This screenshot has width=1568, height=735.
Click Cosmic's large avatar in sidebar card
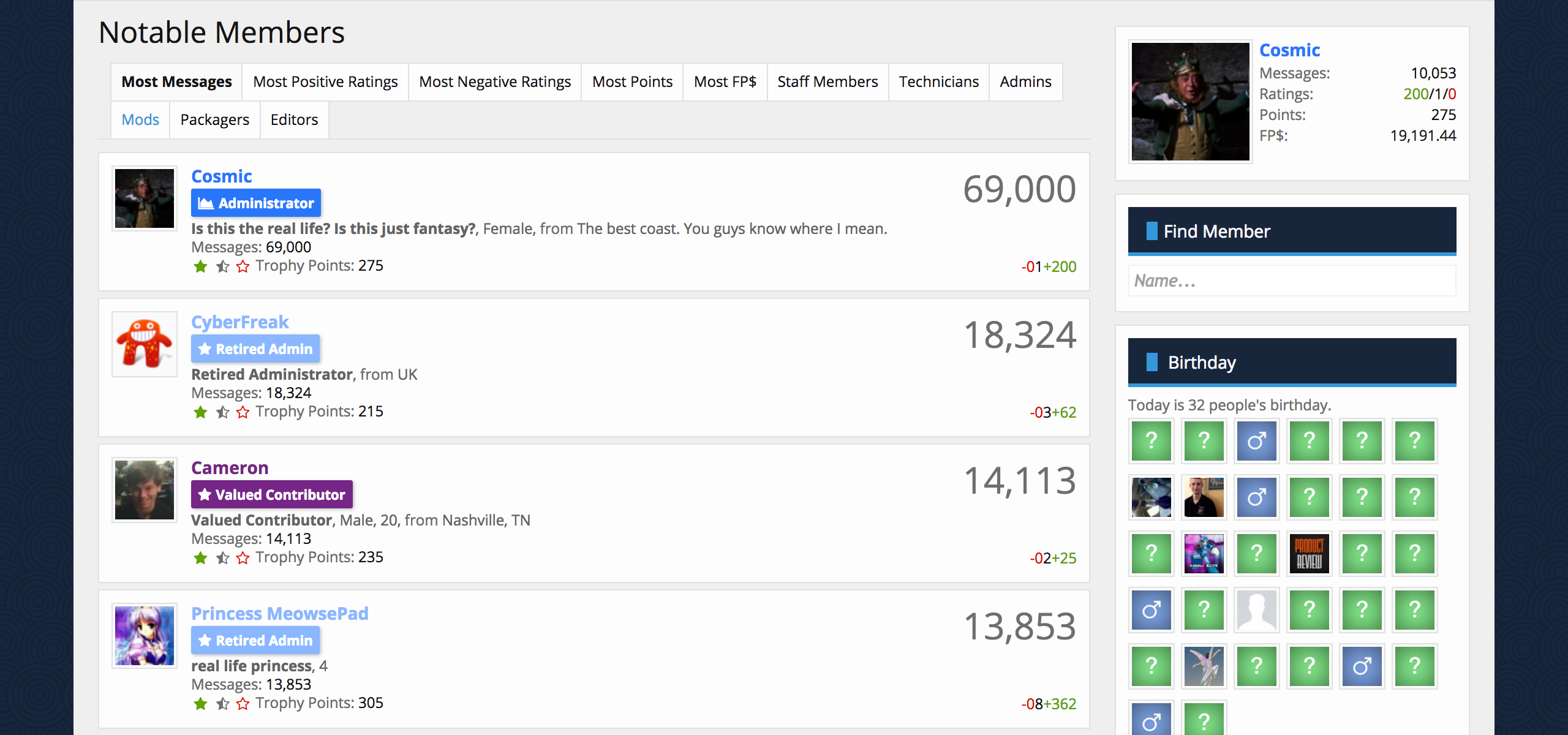(x=1190, y=102)
